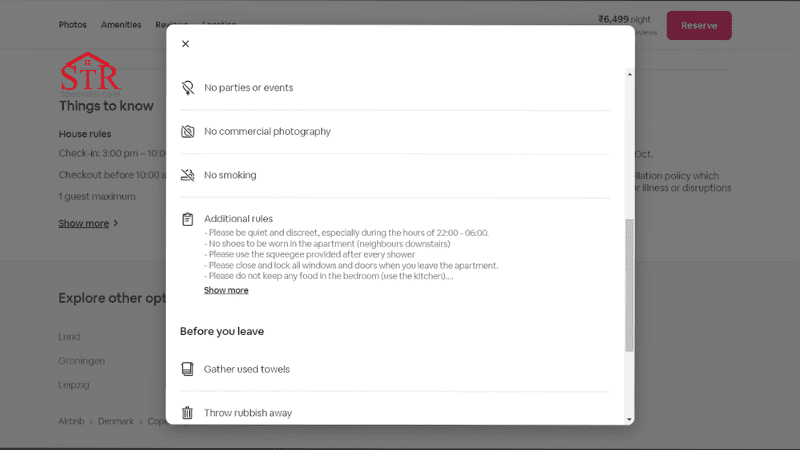Open the Groningen destination link
Image resolution: width=800 pixels, height=450 pixels.
click(x=81, y=361)
